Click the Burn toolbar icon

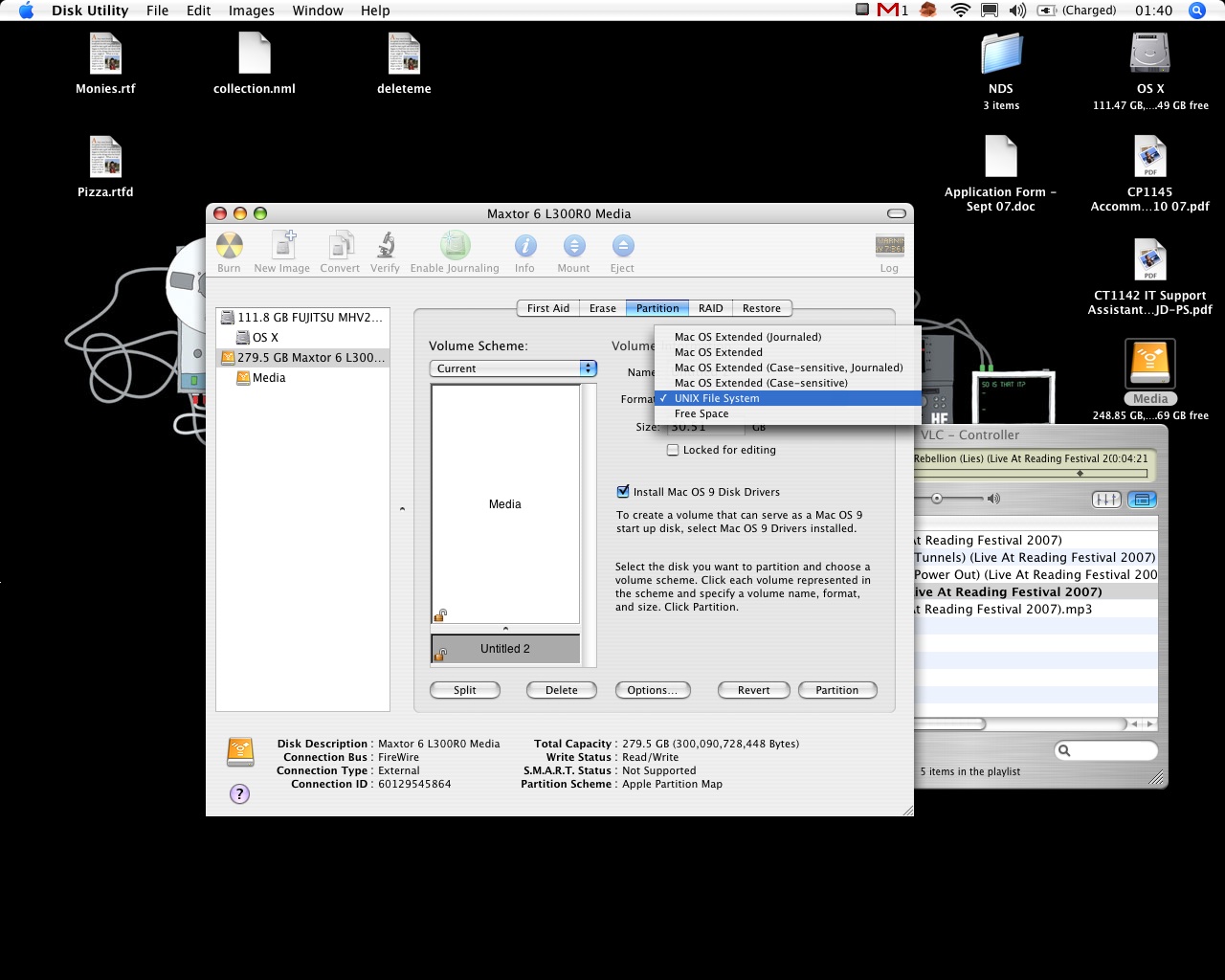click(x=229, y=246)
